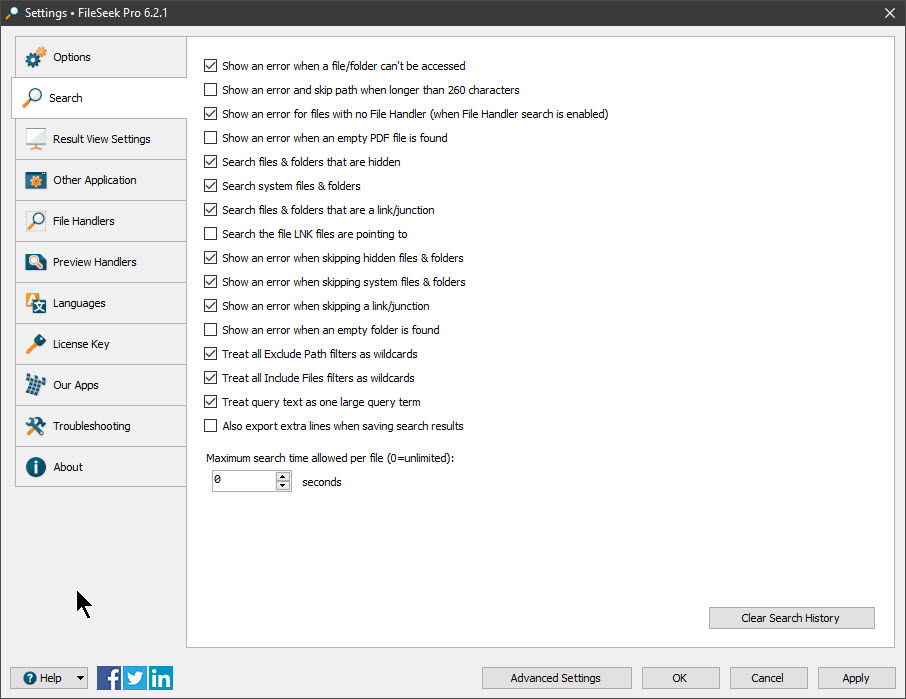This screenshot has height=699, width=906.
Task: Go to the License Key tab
Action: tap(101, 344)
